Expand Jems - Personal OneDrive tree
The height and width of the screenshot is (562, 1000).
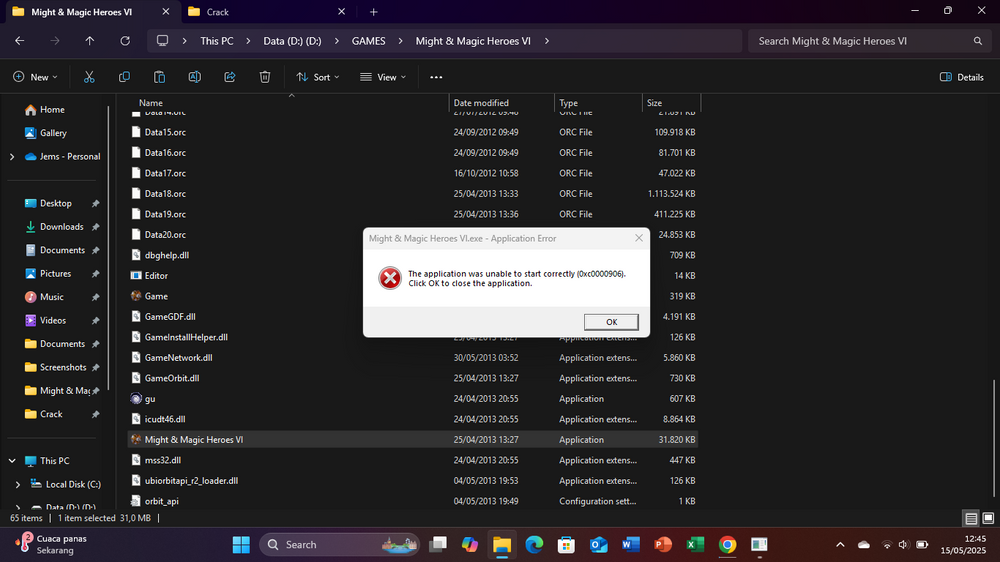click(x=12, y=156)
